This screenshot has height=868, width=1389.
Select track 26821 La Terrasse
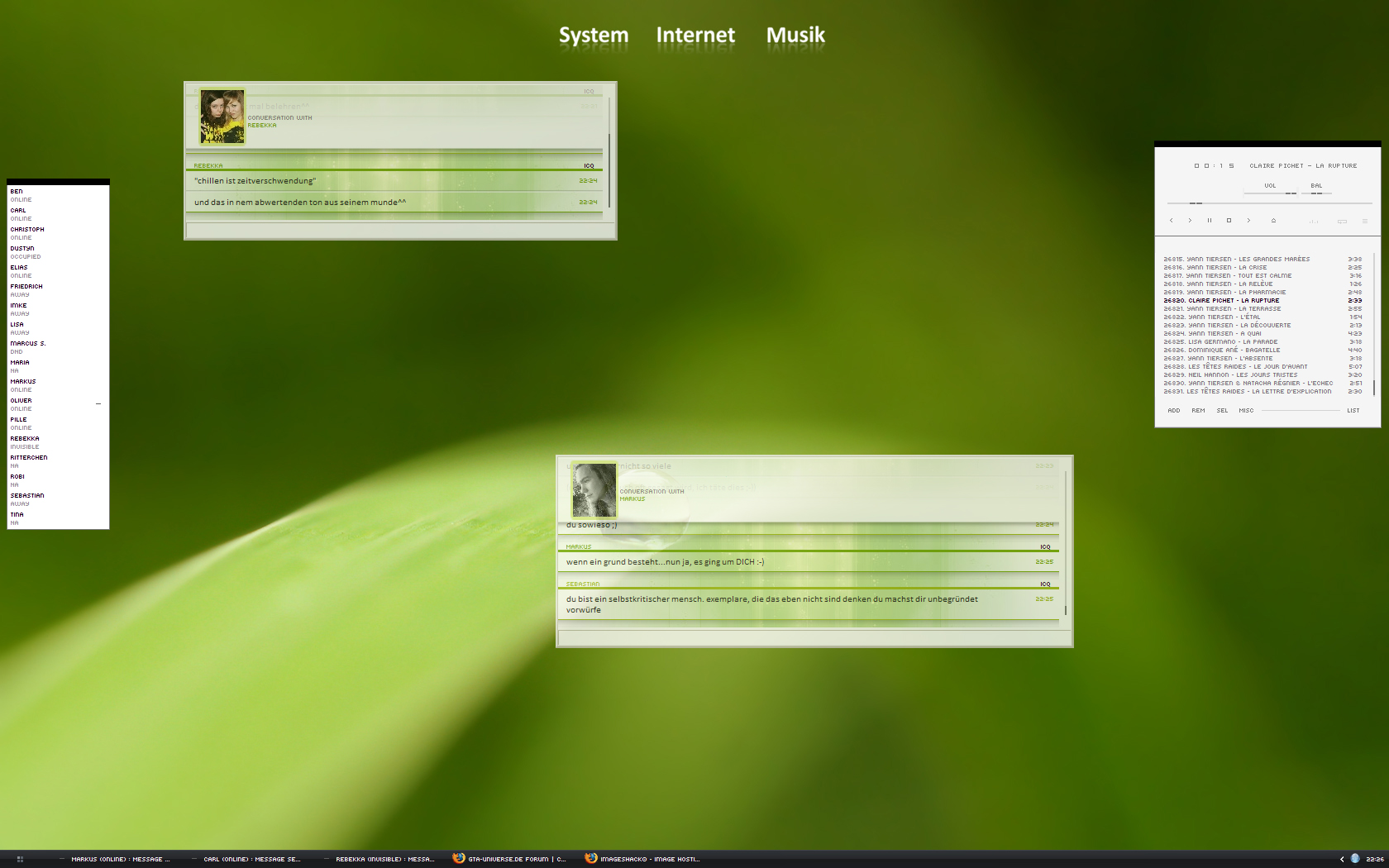tap(1263, 309)
